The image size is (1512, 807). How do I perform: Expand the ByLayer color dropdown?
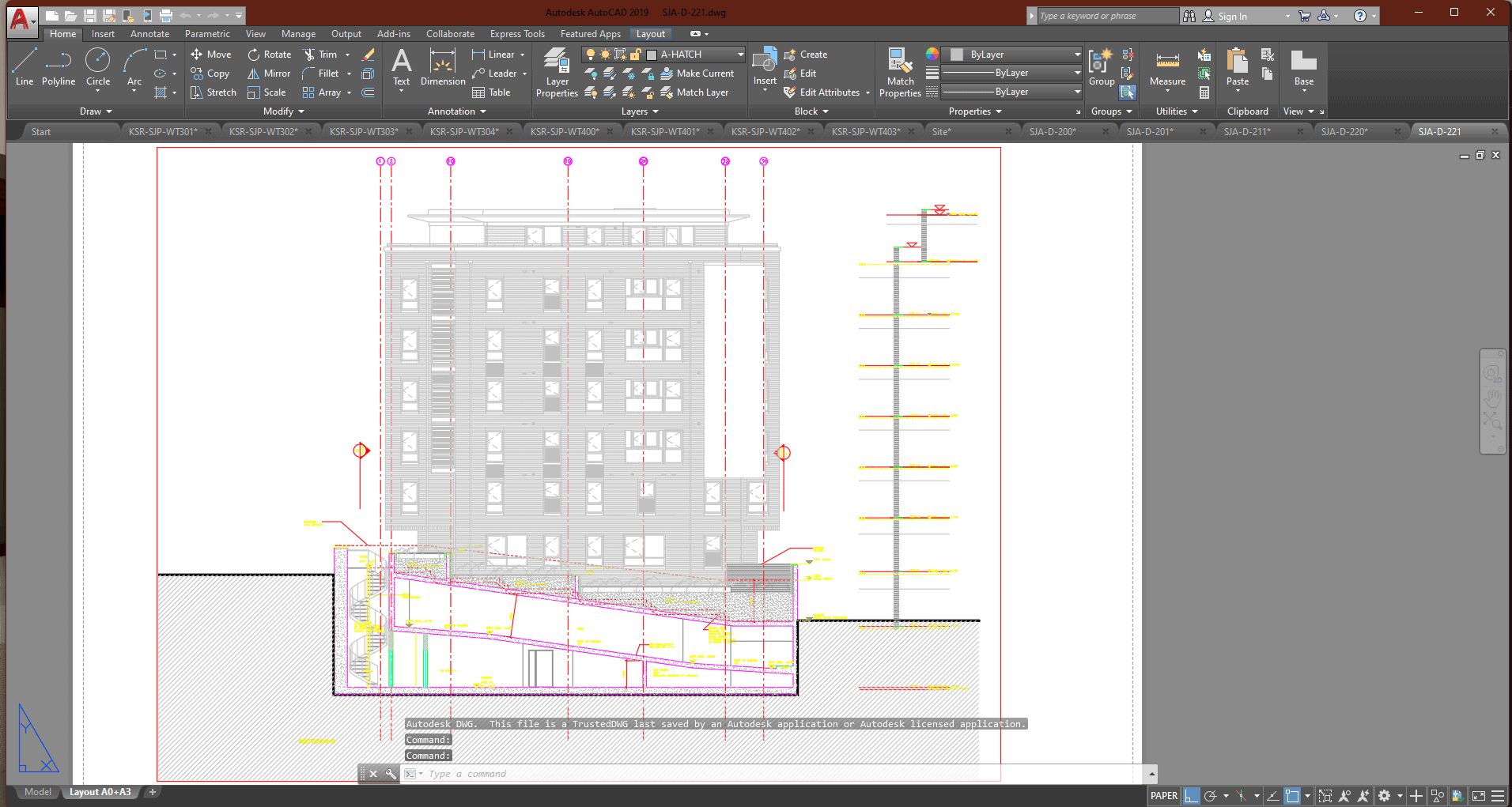1077,55
